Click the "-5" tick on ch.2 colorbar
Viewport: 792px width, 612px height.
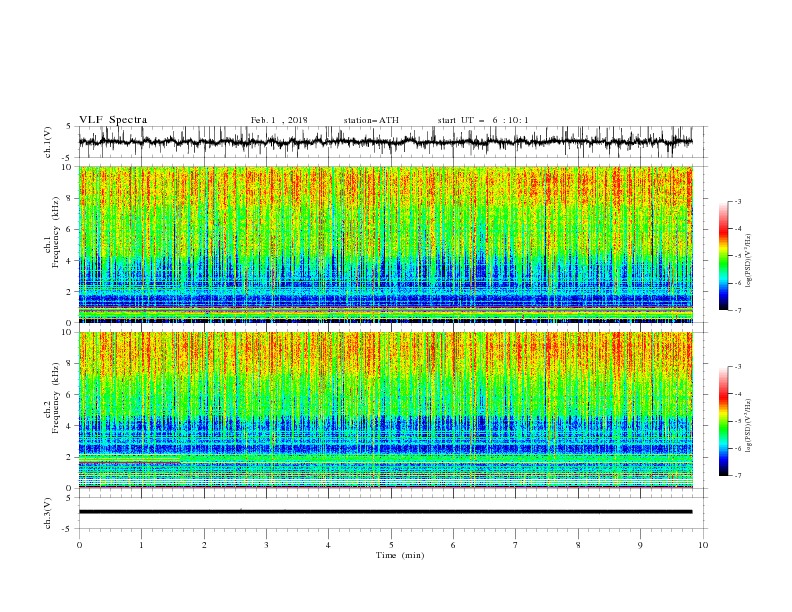(x=737, y=421)
